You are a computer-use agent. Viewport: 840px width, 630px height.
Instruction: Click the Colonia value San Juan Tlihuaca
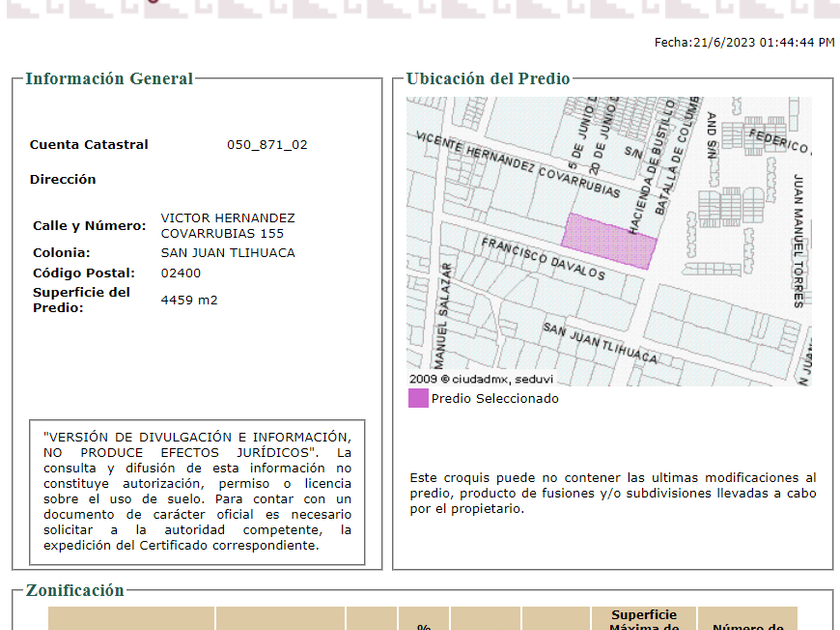(228, 253)
